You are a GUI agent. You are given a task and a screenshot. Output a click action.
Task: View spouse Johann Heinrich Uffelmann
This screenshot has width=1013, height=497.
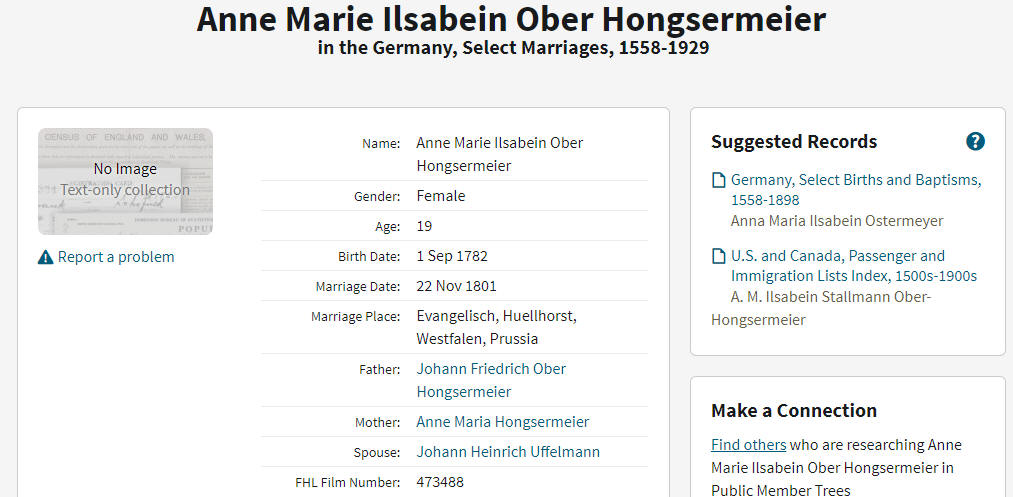[x=508, y=452]
